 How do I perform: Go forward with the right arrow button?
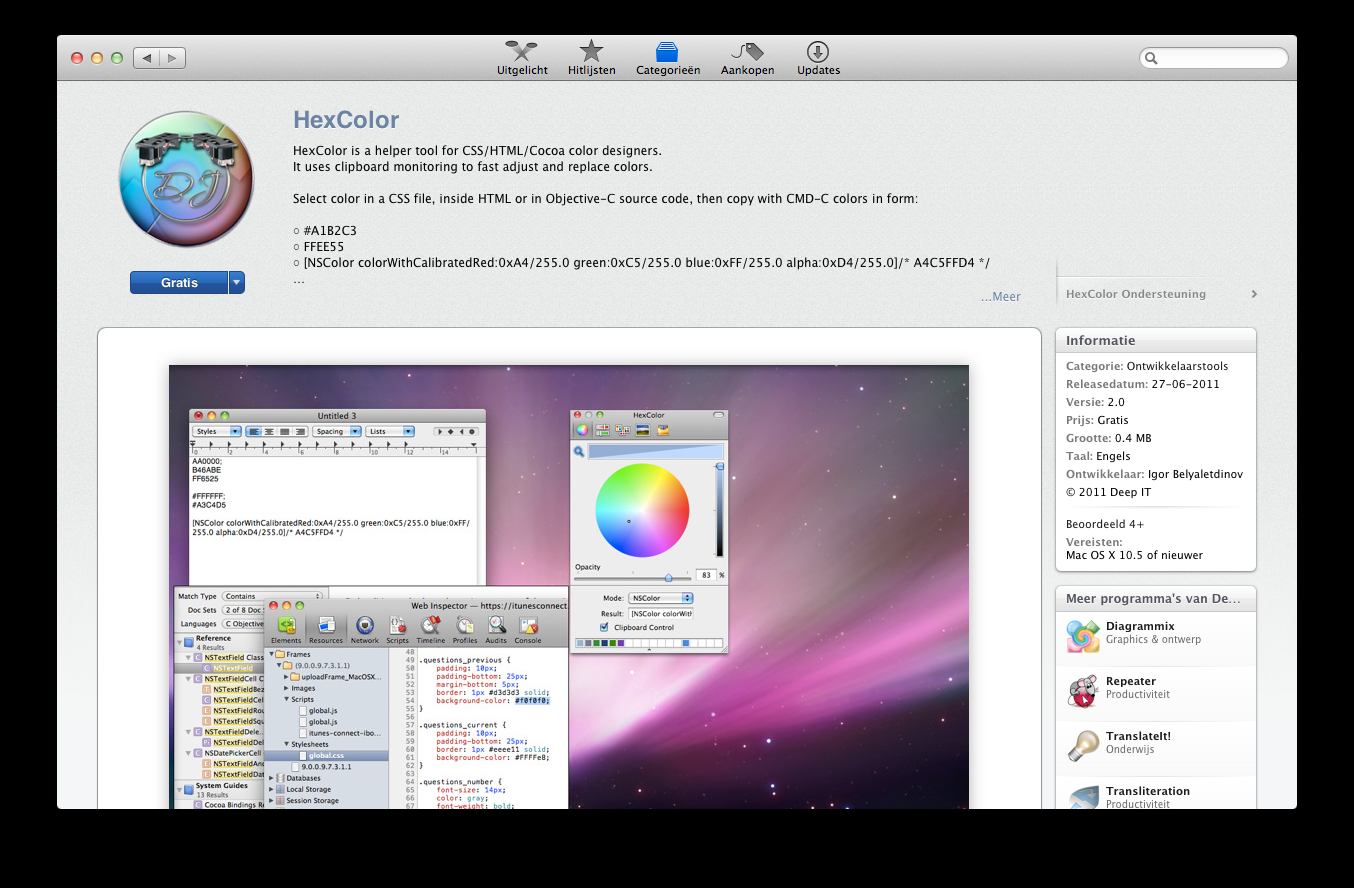point(172,58)
